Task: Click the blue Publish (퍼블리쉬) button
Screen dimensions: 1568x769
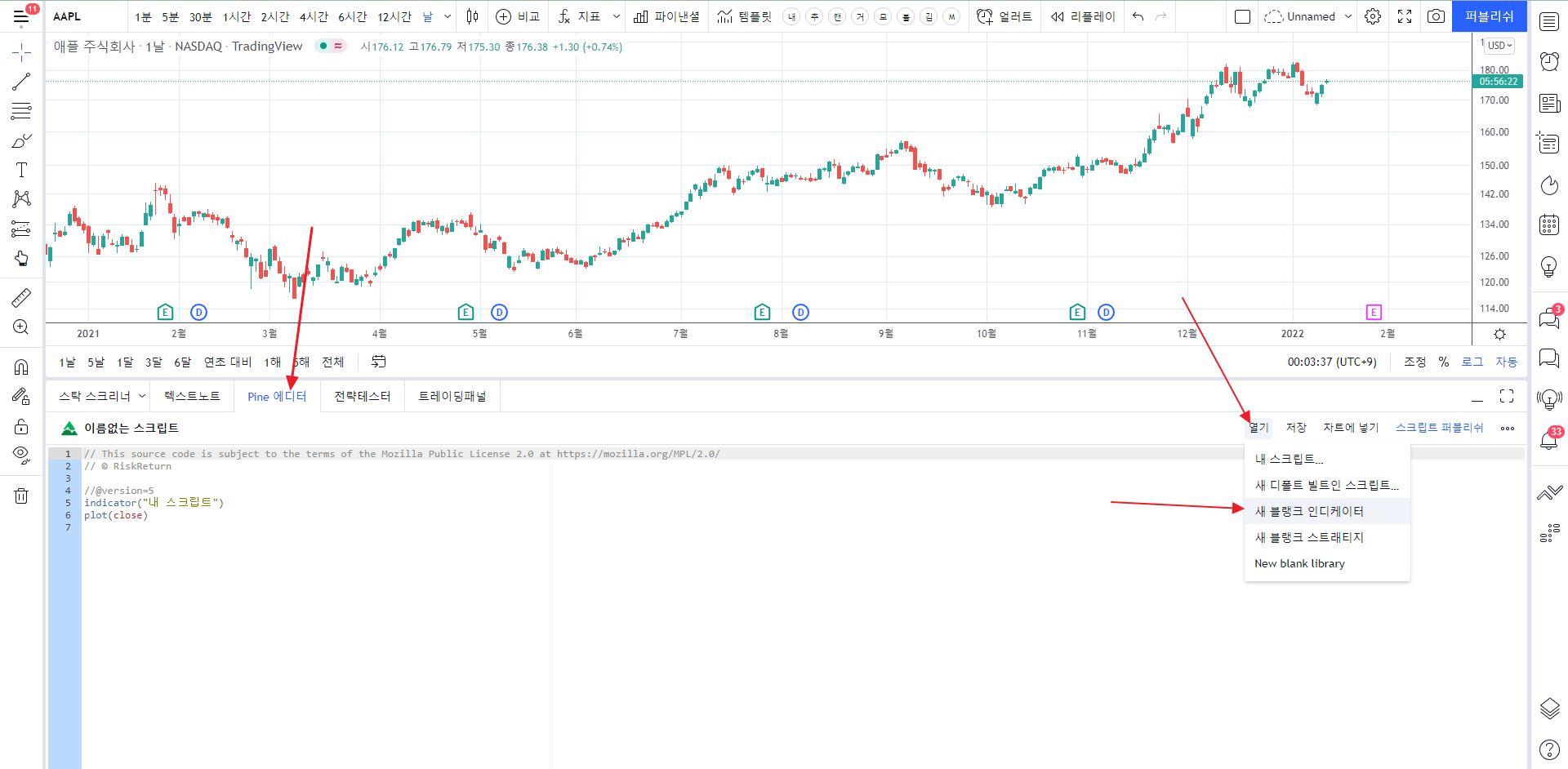Action: click(1490, 16)
